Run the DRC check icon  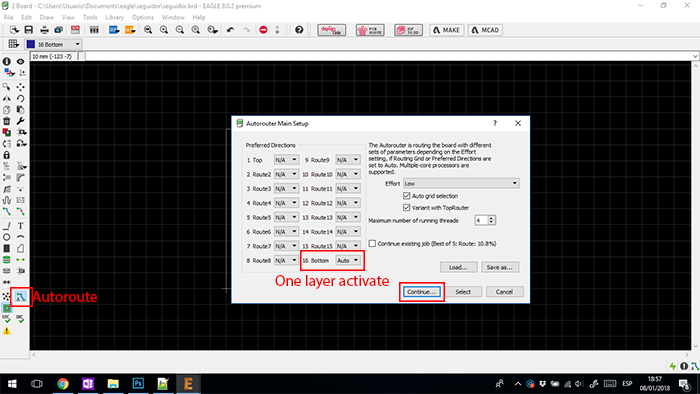[x=21, y=318]
